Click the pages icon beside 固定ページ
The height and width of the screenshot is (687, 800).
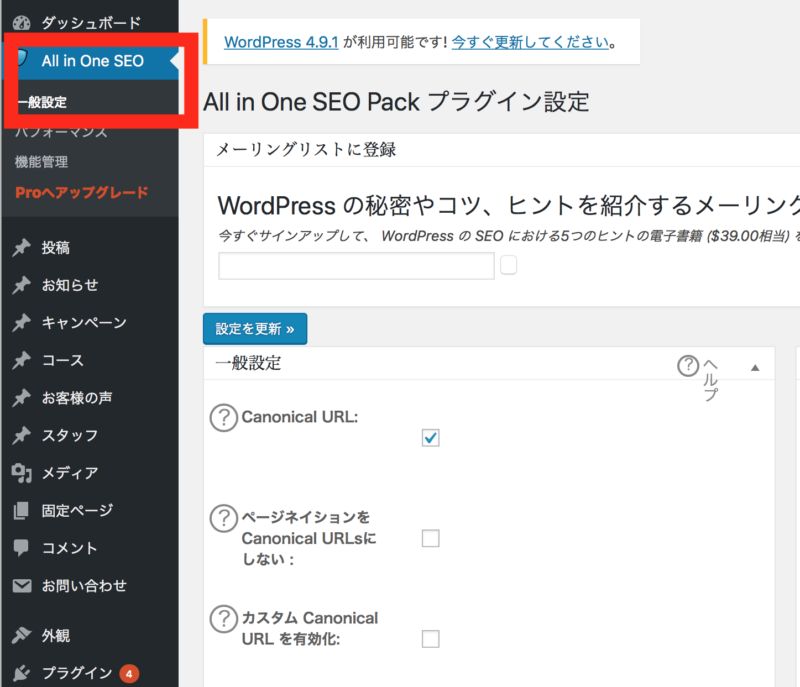pyautogui.click(x=21, y=511)
